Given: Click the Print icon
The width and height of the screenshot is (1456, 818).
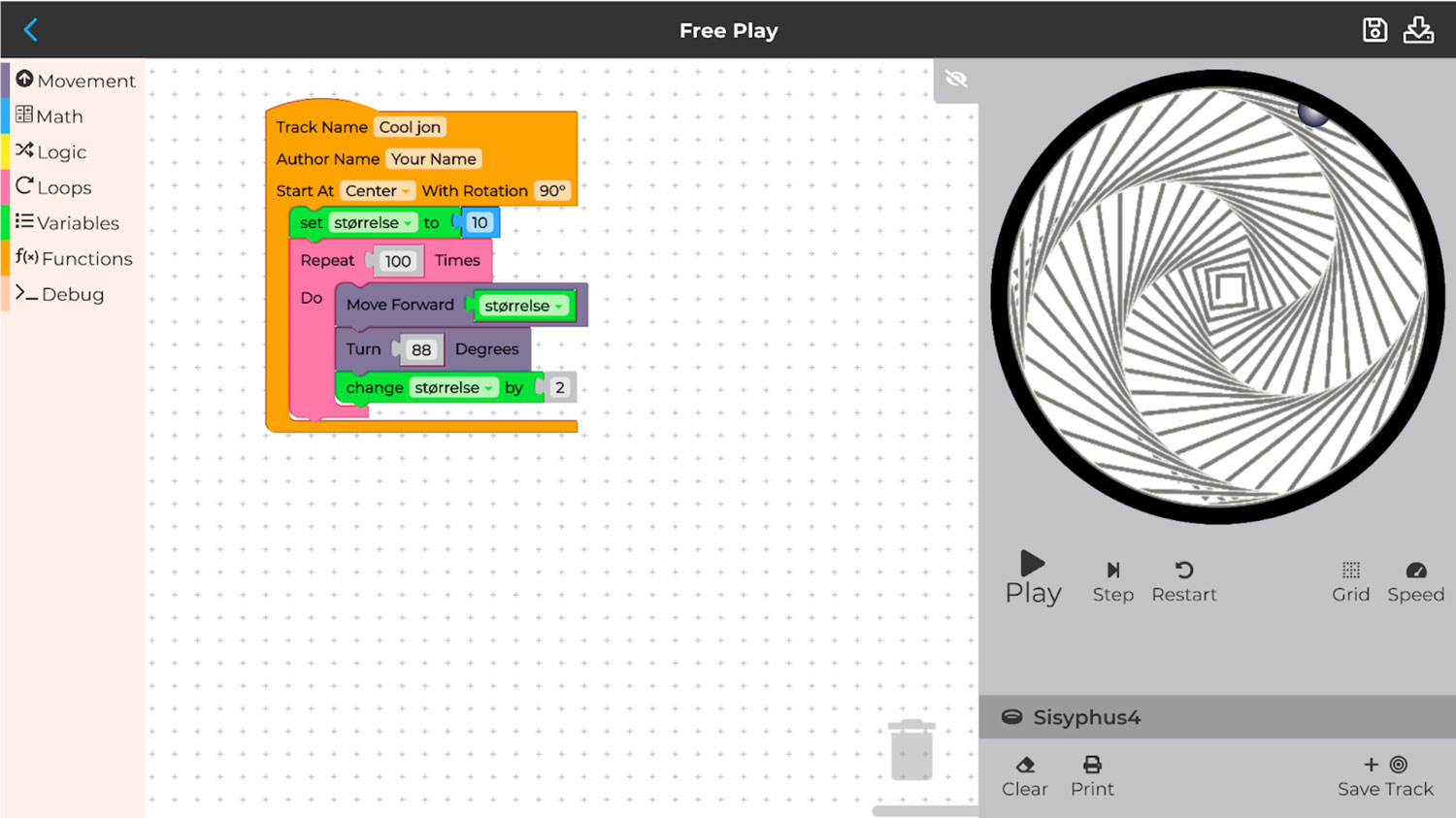Looking at the screenshot, I should (1092, 775).
